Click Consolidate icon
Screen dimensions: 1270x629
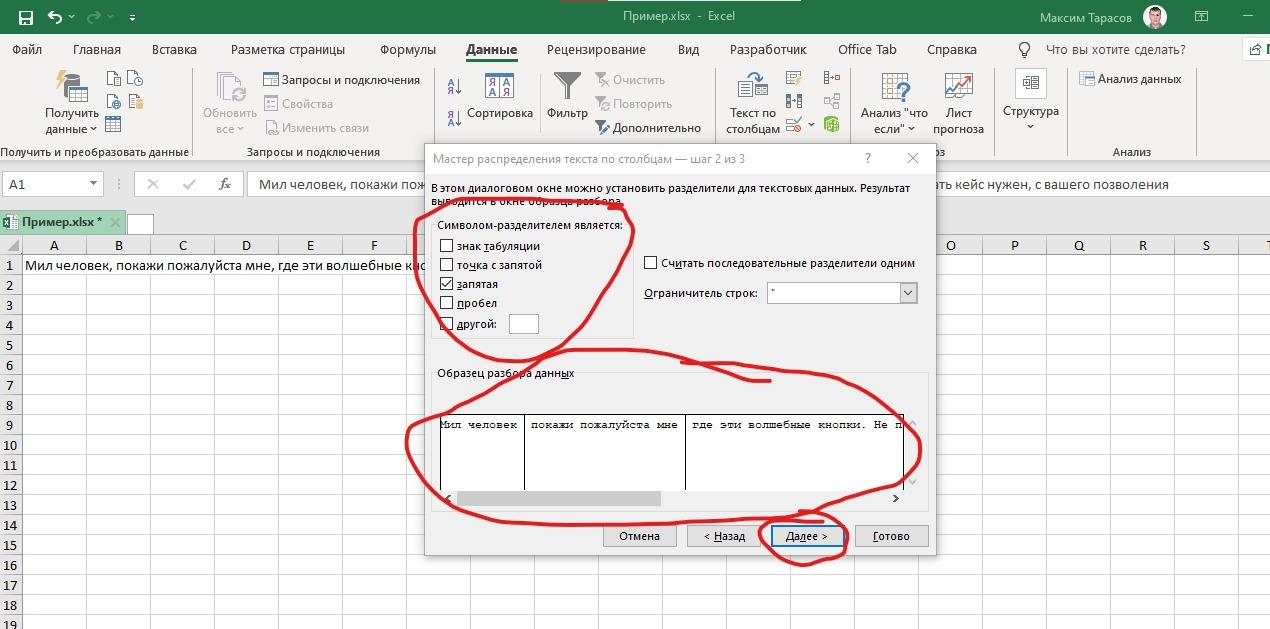(x=831, y=78)
